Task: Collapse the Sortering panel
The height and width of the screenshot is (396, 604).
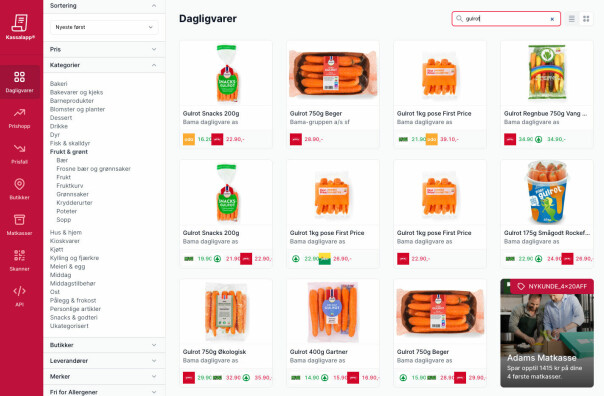Action: tap(104, 6)
